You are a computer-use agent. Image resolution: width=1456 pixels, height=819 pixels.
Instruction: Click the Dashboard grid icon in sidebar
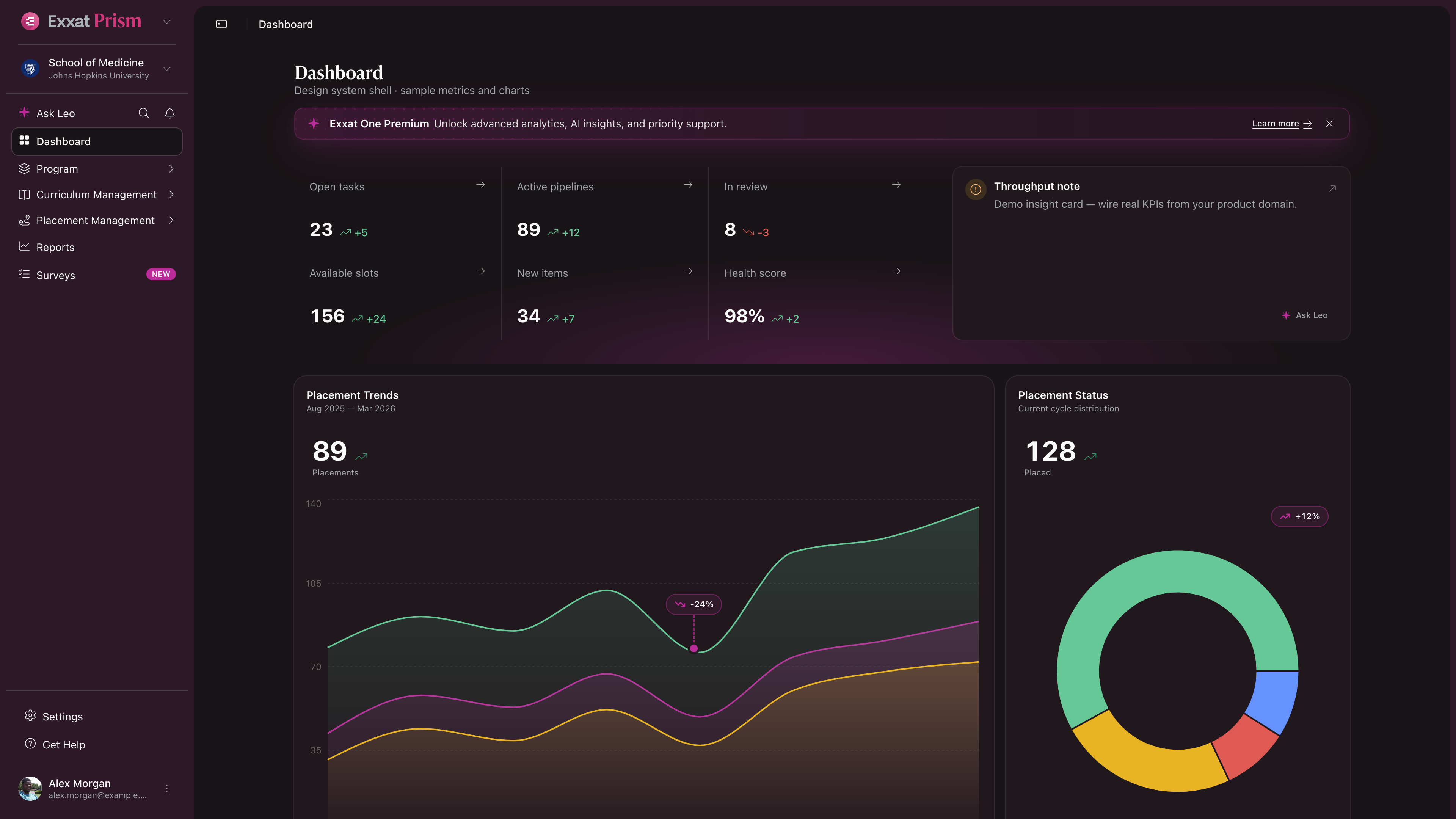pyautogui.click(x=24, y=140)
